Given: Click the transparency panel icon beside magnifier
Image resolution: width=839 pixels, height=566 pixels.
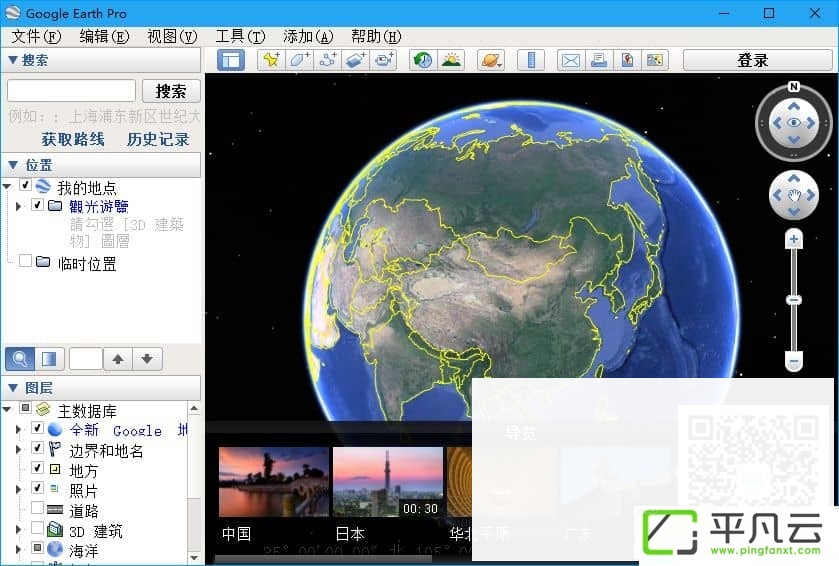Looking at the screenshot, I should [x=49, y=358].
